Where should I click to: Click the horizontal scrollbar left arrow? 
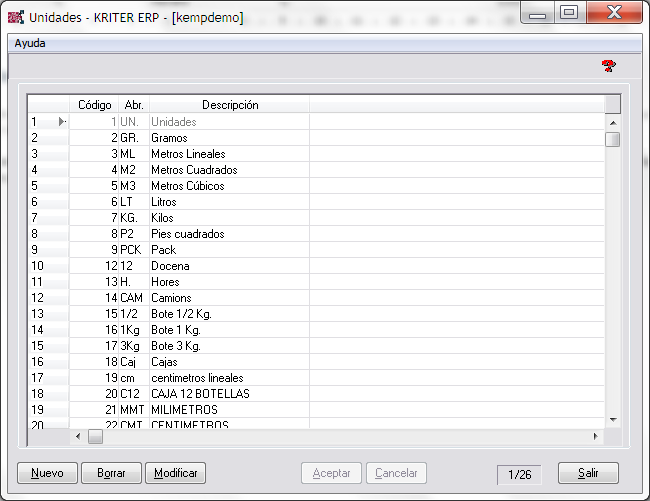tap(76, 437)
